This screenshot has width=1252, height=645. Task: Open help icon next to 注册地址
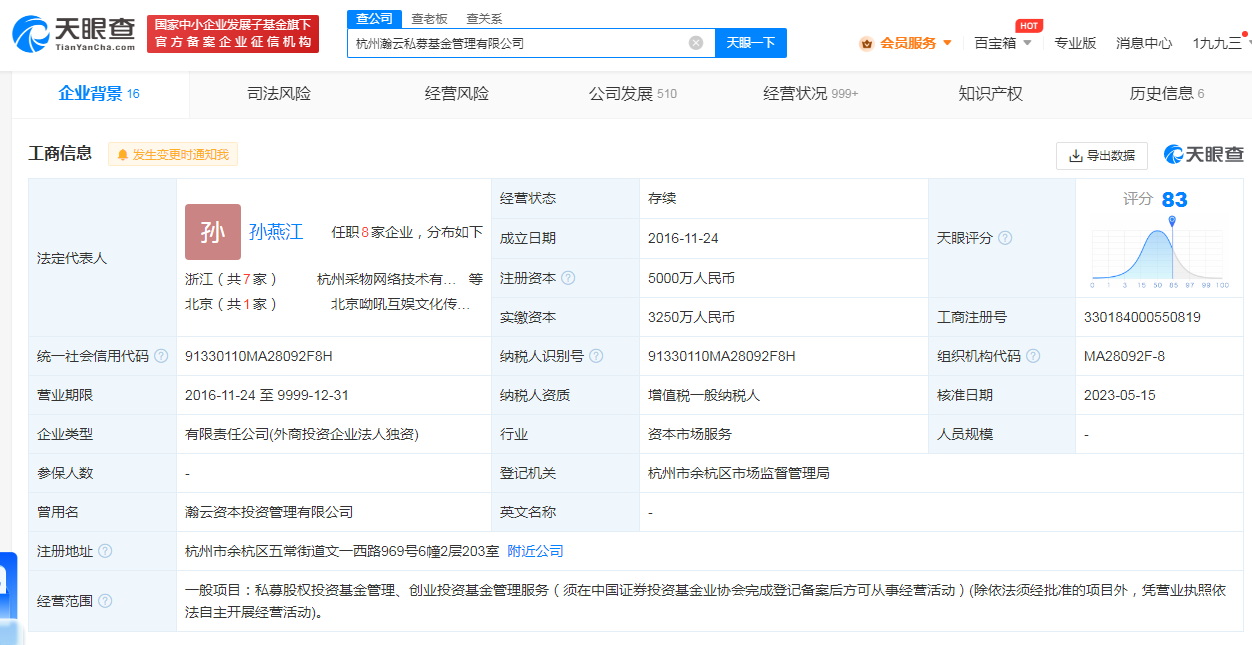pyautogui.click(x=105, y=551)
